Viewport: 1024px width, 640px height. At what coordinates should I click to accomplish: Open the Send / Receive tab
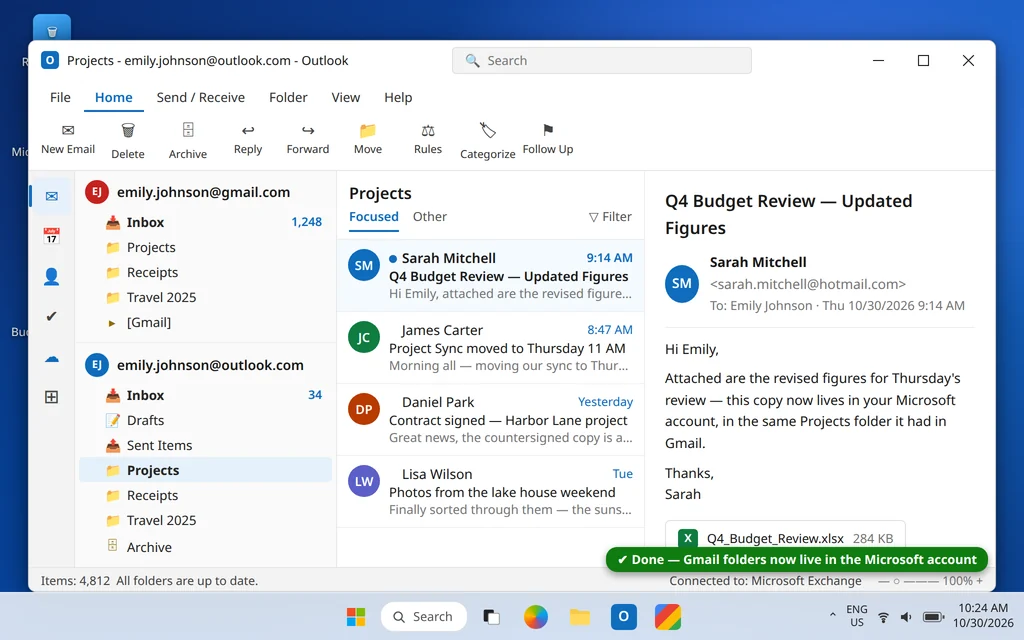200,97
